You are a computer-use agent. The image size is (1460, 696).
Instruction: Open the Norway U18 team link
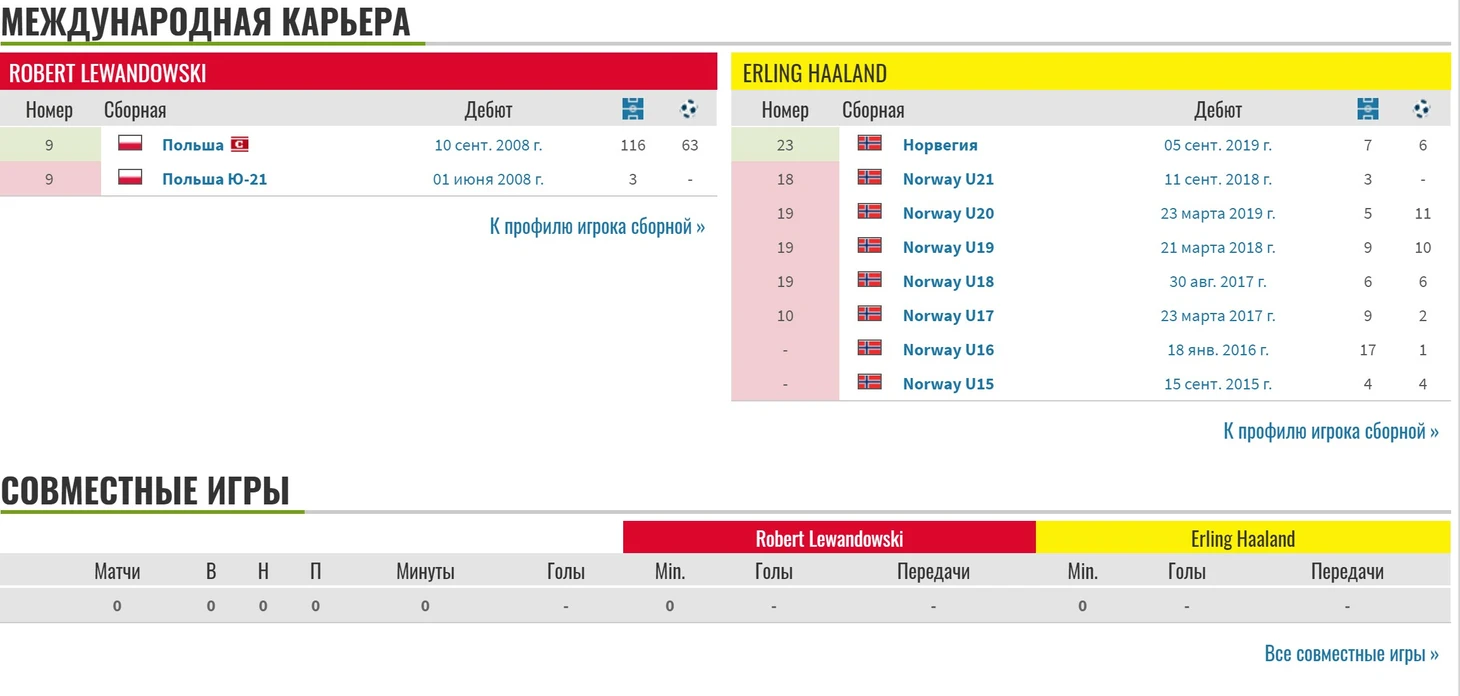(948, 281)
